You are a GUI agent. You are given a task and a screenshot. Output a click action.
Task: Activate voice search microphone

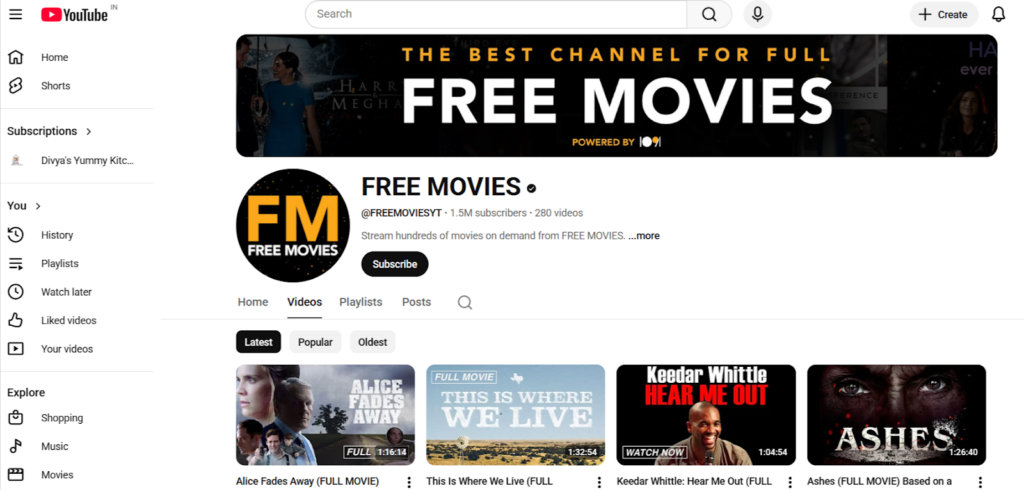click(758, 14)
